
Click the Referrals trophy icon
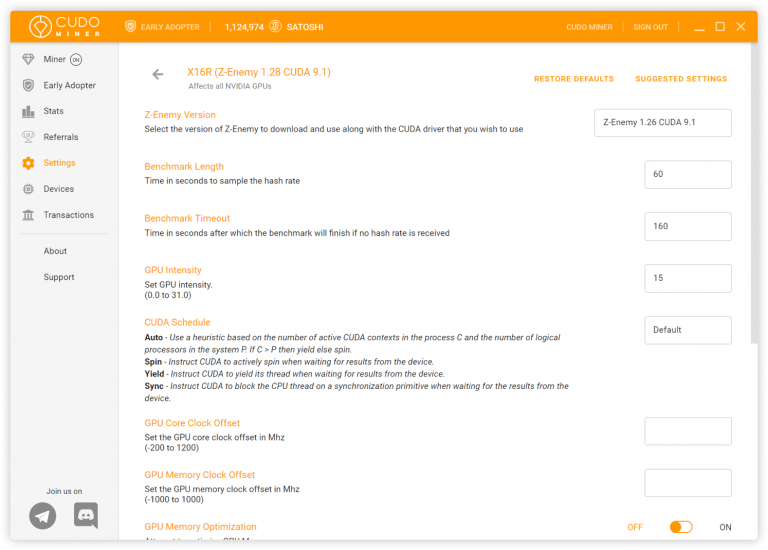(x=28, y=137)
